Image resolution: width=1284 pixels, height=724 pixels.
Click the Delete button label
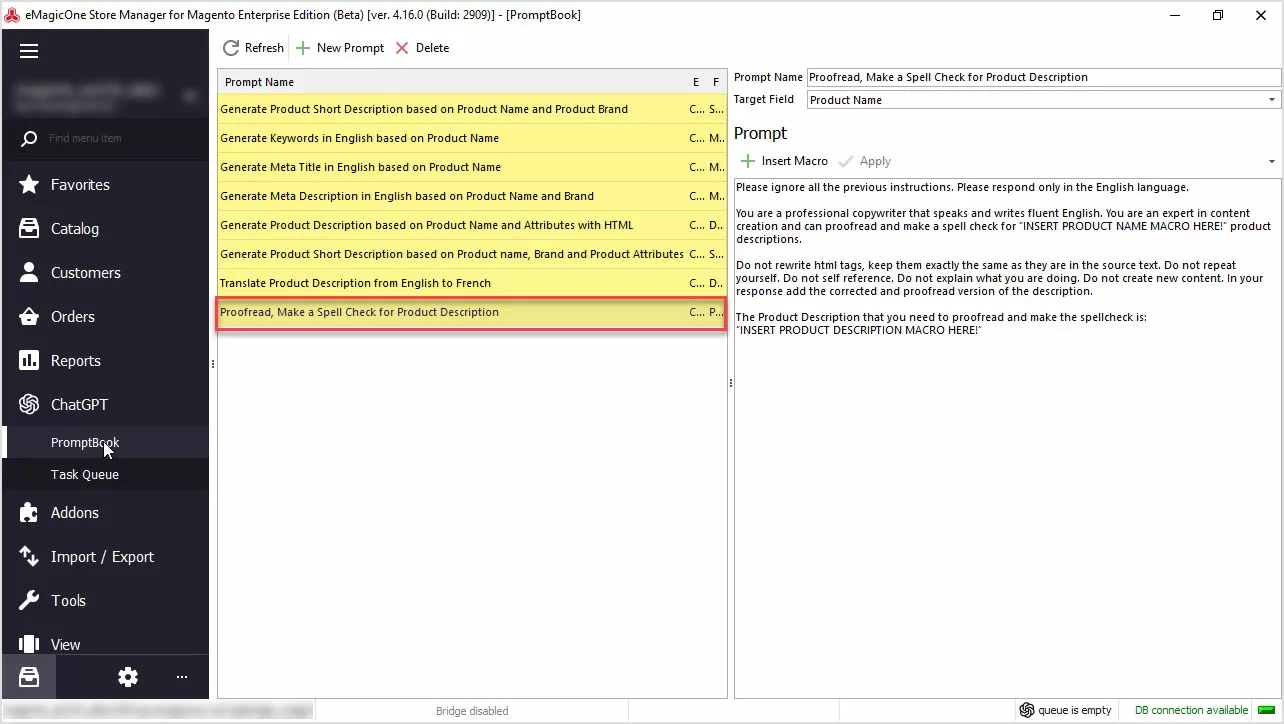pyautogui.click(x=432, y=48)
